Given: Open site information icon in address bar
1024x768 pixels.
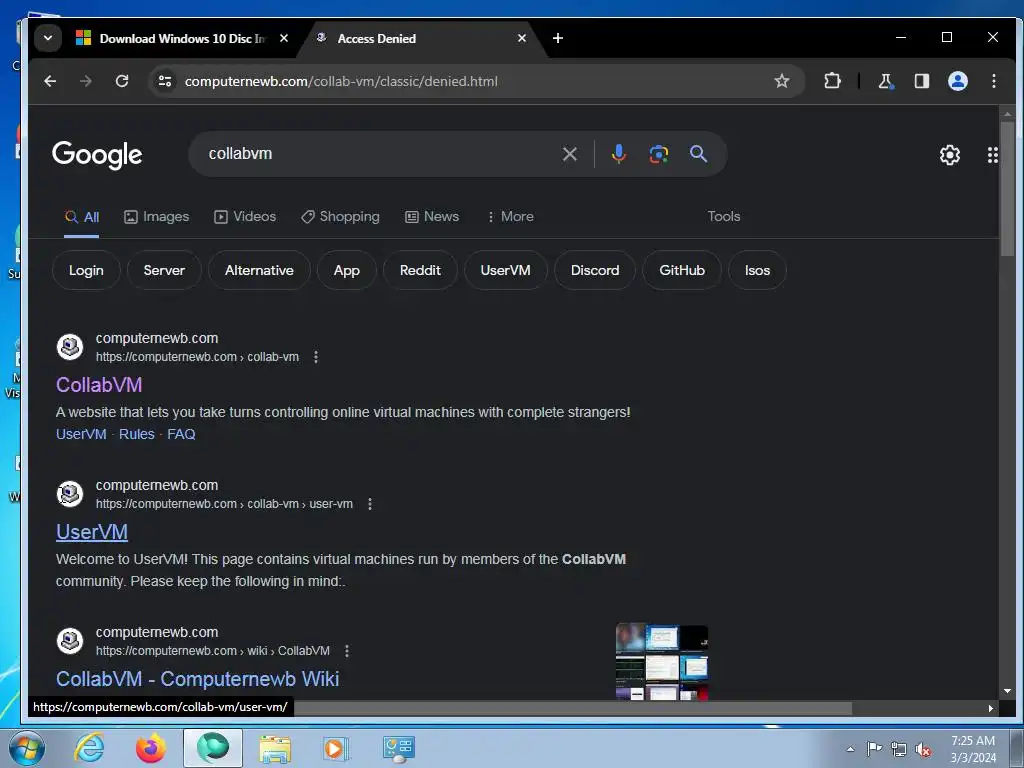Looking at the screenshot, I should [165, 81].
